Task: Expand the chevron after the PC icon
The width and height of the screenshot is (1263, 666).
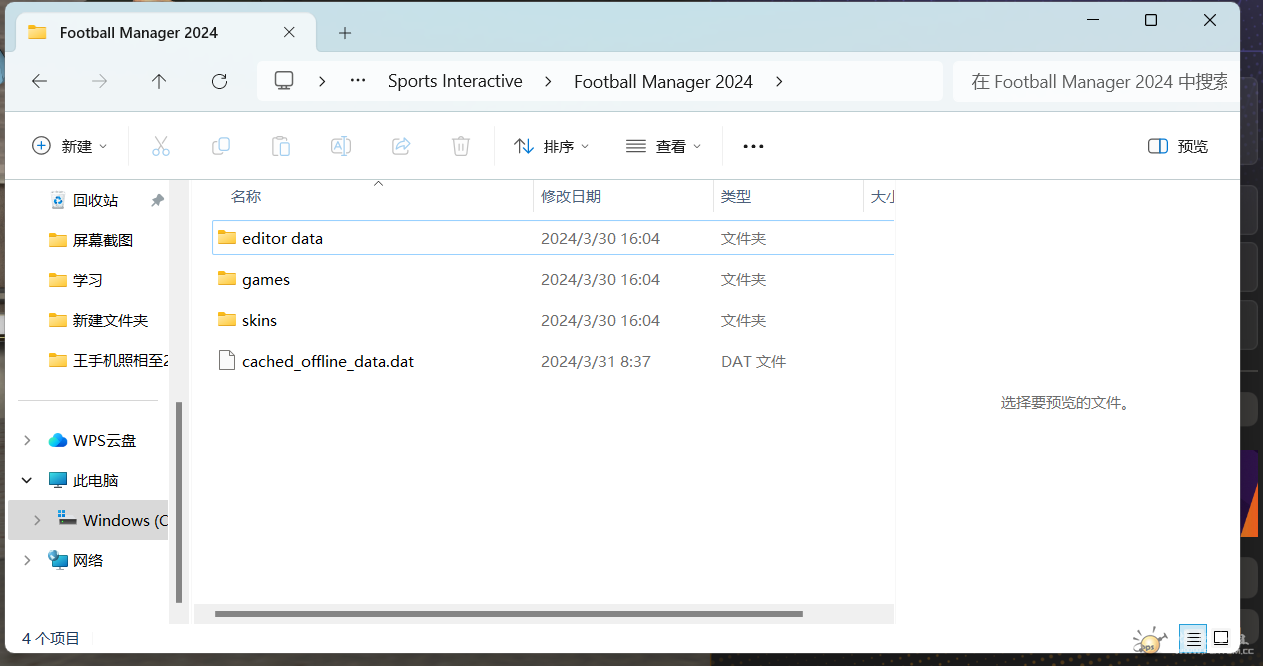Action: pyautogui.click(x=322, y=81)
